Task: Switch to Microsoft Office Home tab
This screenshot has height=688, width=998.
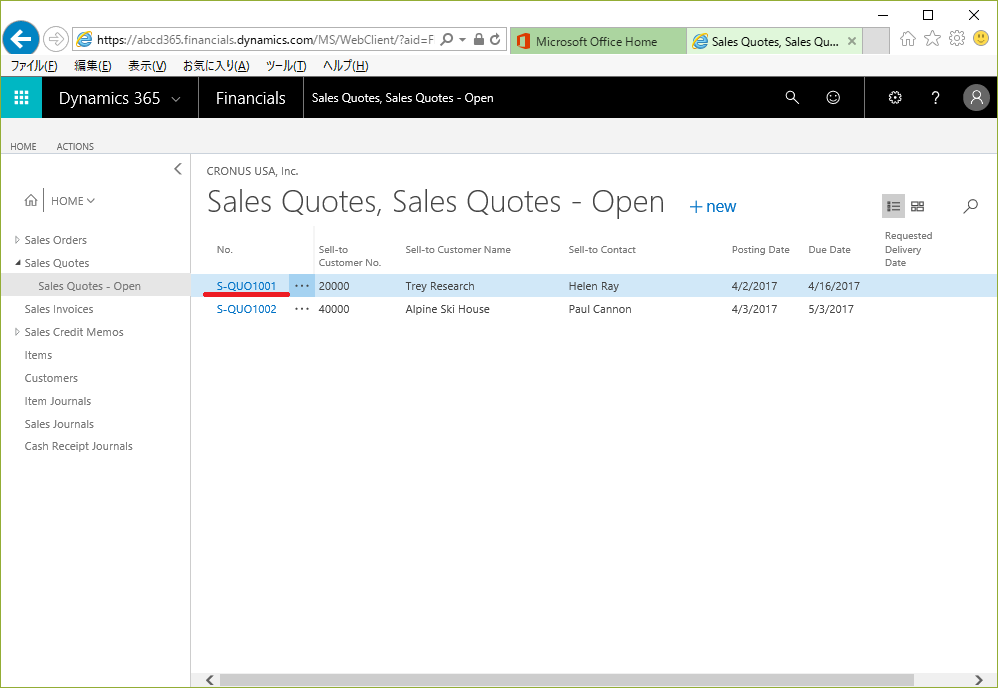Action: click(x=598, y=41)
